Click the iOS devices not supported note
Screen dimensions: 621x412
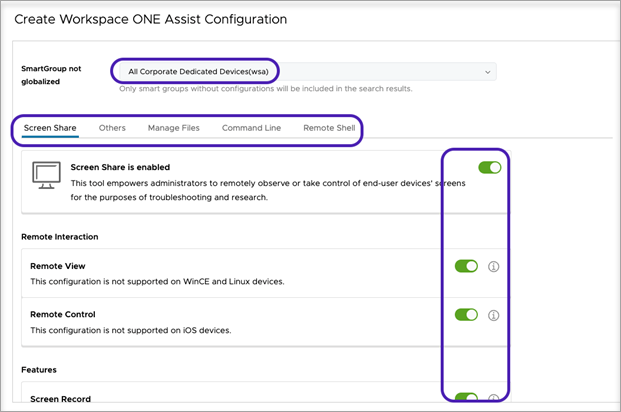coord(131,330)
